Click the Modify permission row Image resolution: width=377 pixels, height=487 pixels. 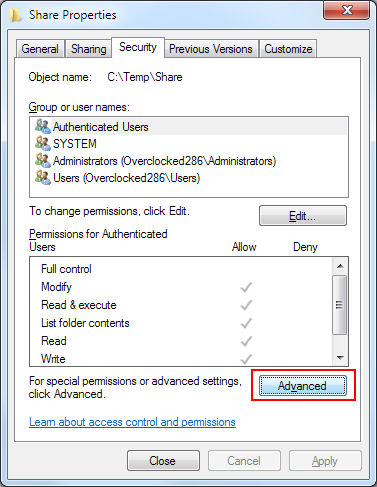[x=181, y=287]
